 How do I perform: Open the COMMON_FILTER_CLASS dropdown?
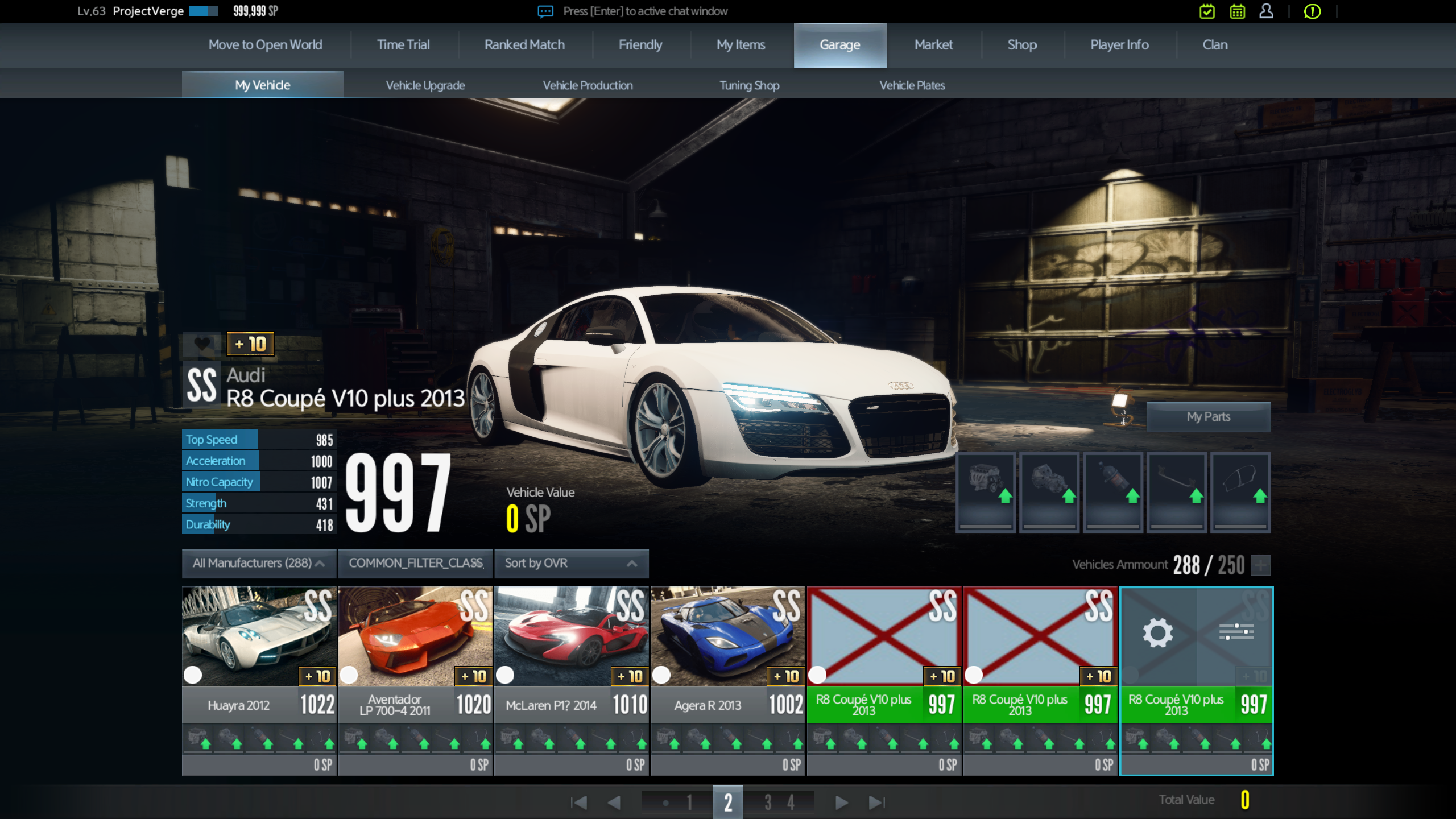coord(416,563)
